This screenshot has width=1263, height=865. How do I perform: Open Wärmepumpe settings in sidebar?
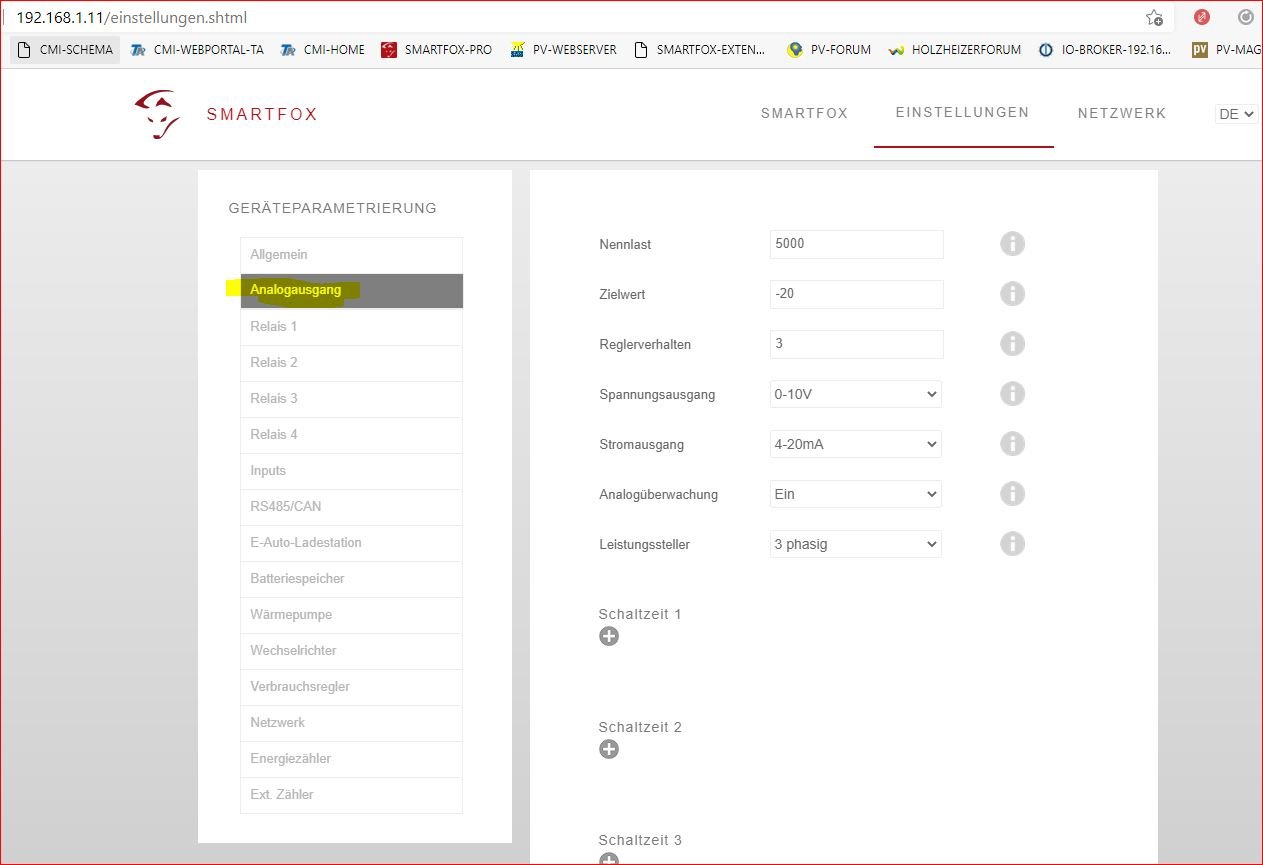tap(351, 615)
